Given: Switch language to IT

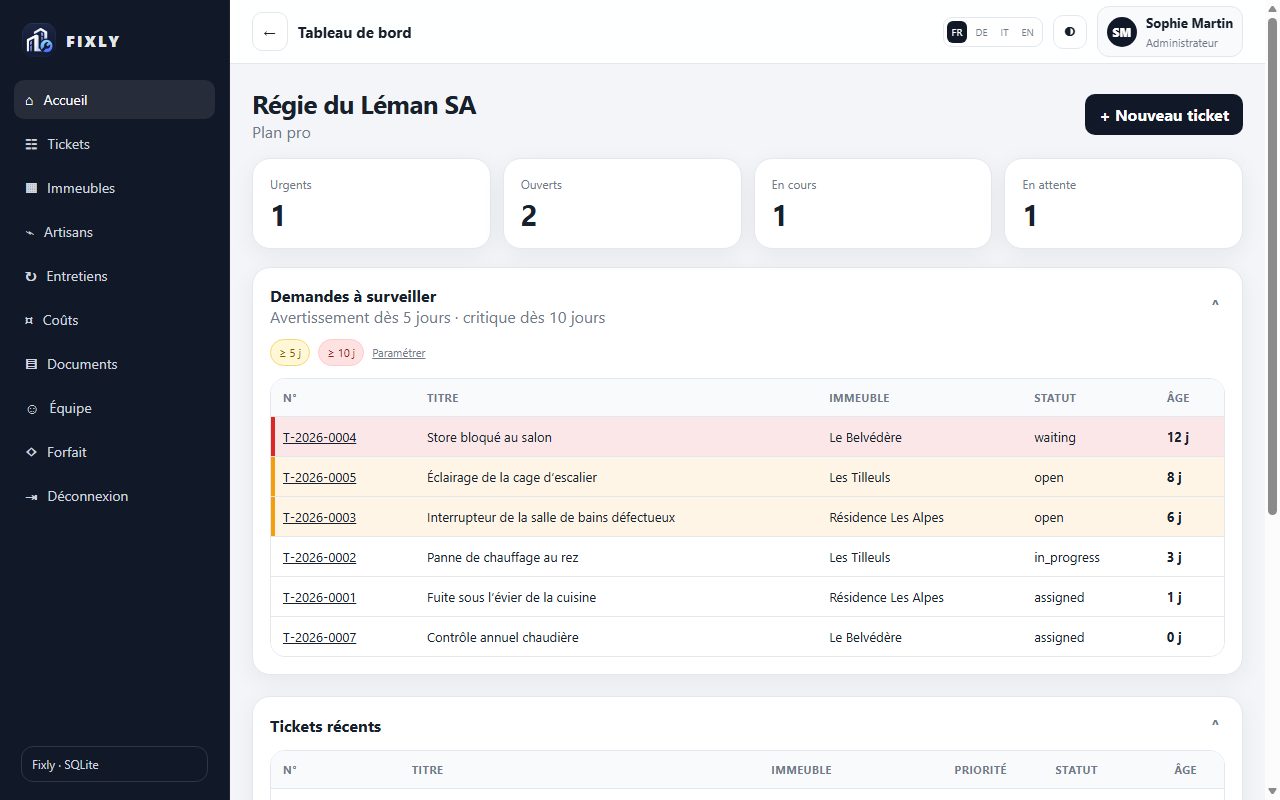Looking at the screenshot, I should [1005, 32].
